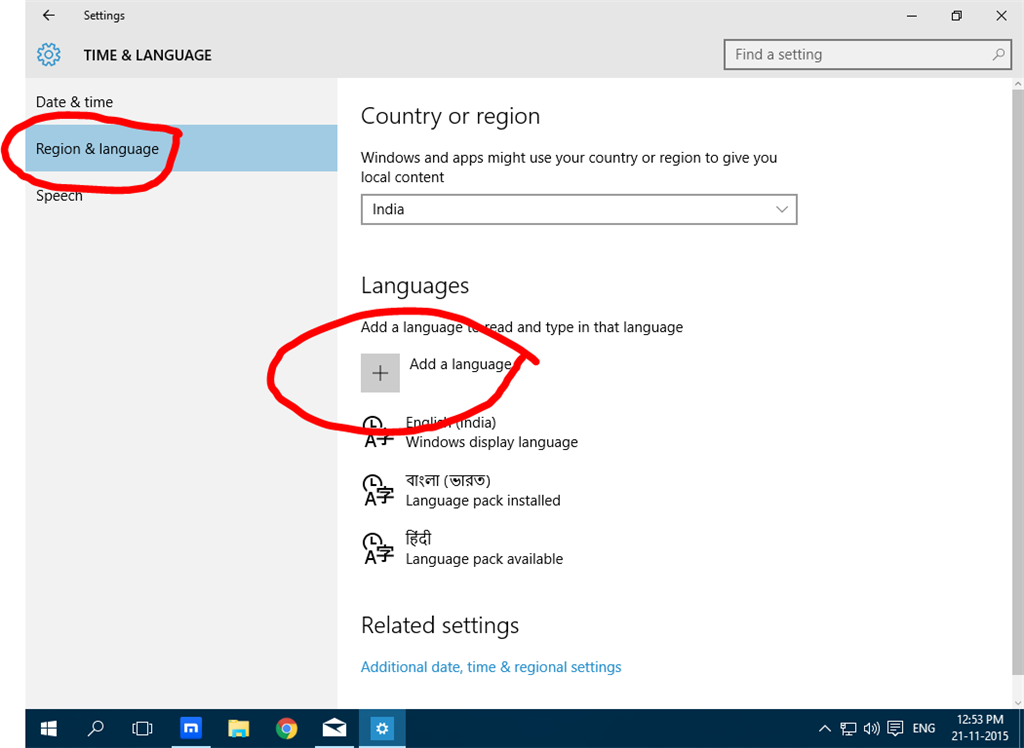Open Google Chrome from the taskbar
This screenshot has width=1024, height=748.
click(x=287, y=728)
